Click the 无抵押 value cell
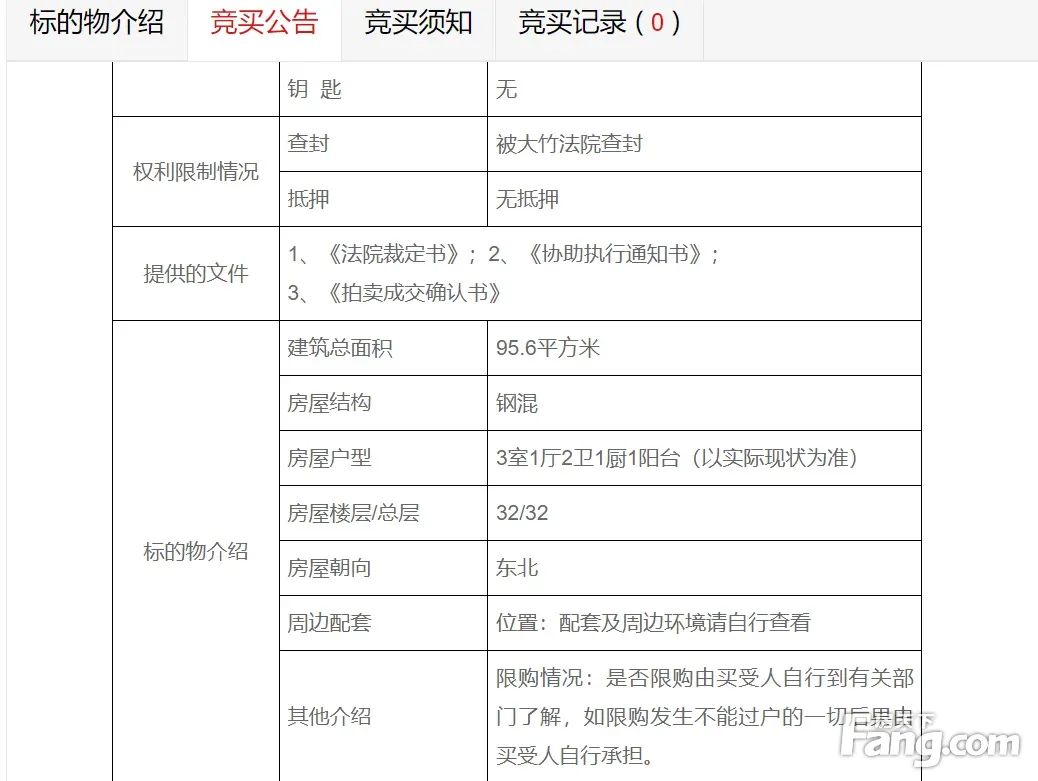This screenshot has width=1038, height=781. coord(527,199)
